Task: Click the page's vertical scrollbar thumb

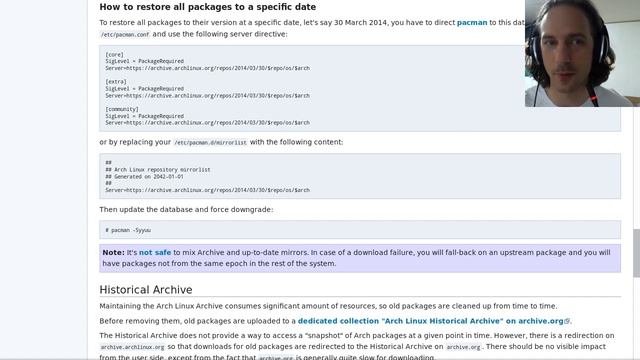Action: [x=636, y=253]
